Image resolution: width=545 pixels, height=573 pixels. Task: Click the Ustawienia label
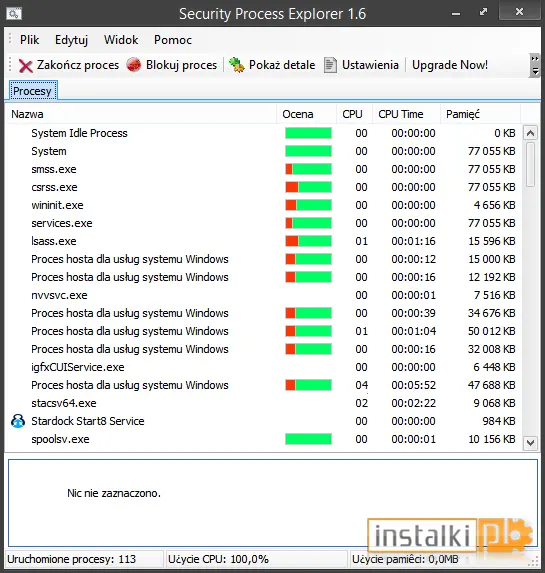pos(370,65)
